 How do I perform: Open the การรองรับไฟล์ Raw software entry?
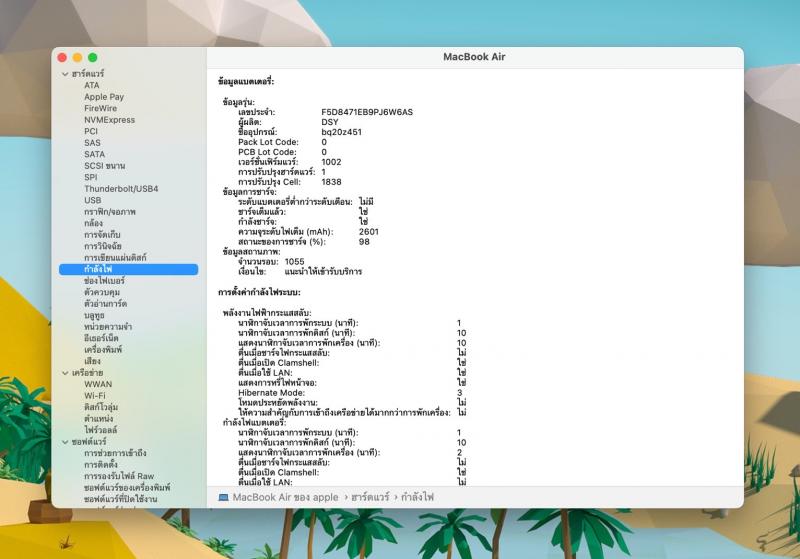tap(118, 475)
